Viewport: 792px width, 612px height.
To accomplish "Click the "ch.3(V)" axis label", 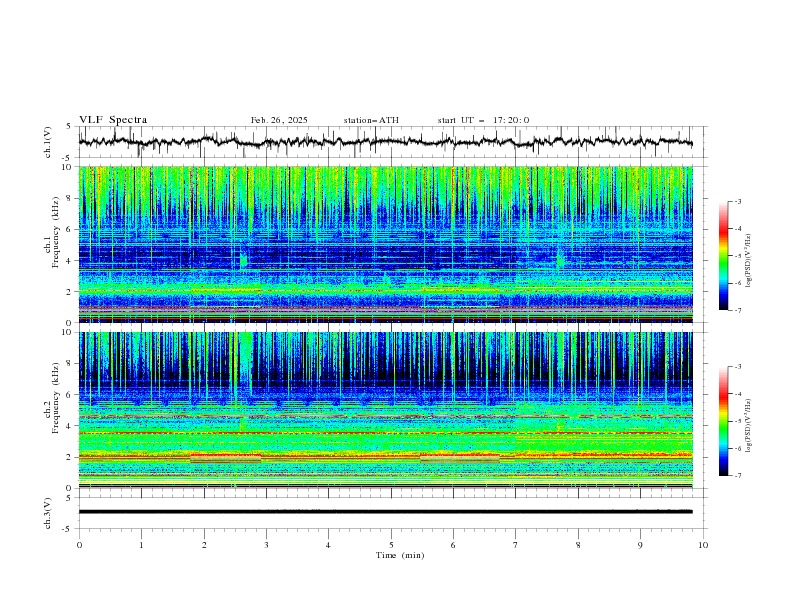I will click(48, 513).
